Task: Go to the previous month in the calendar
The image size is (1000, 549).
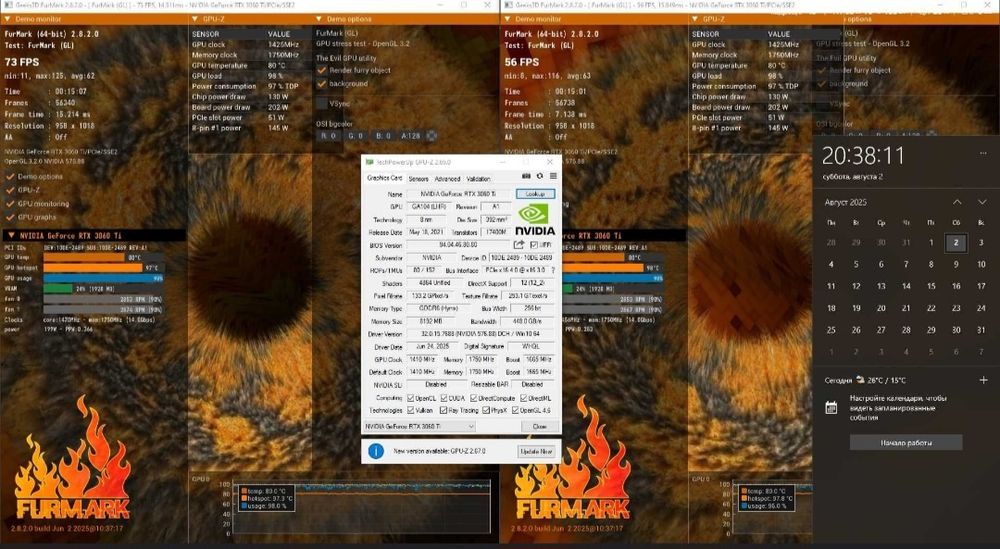Action: coord(957,202)
